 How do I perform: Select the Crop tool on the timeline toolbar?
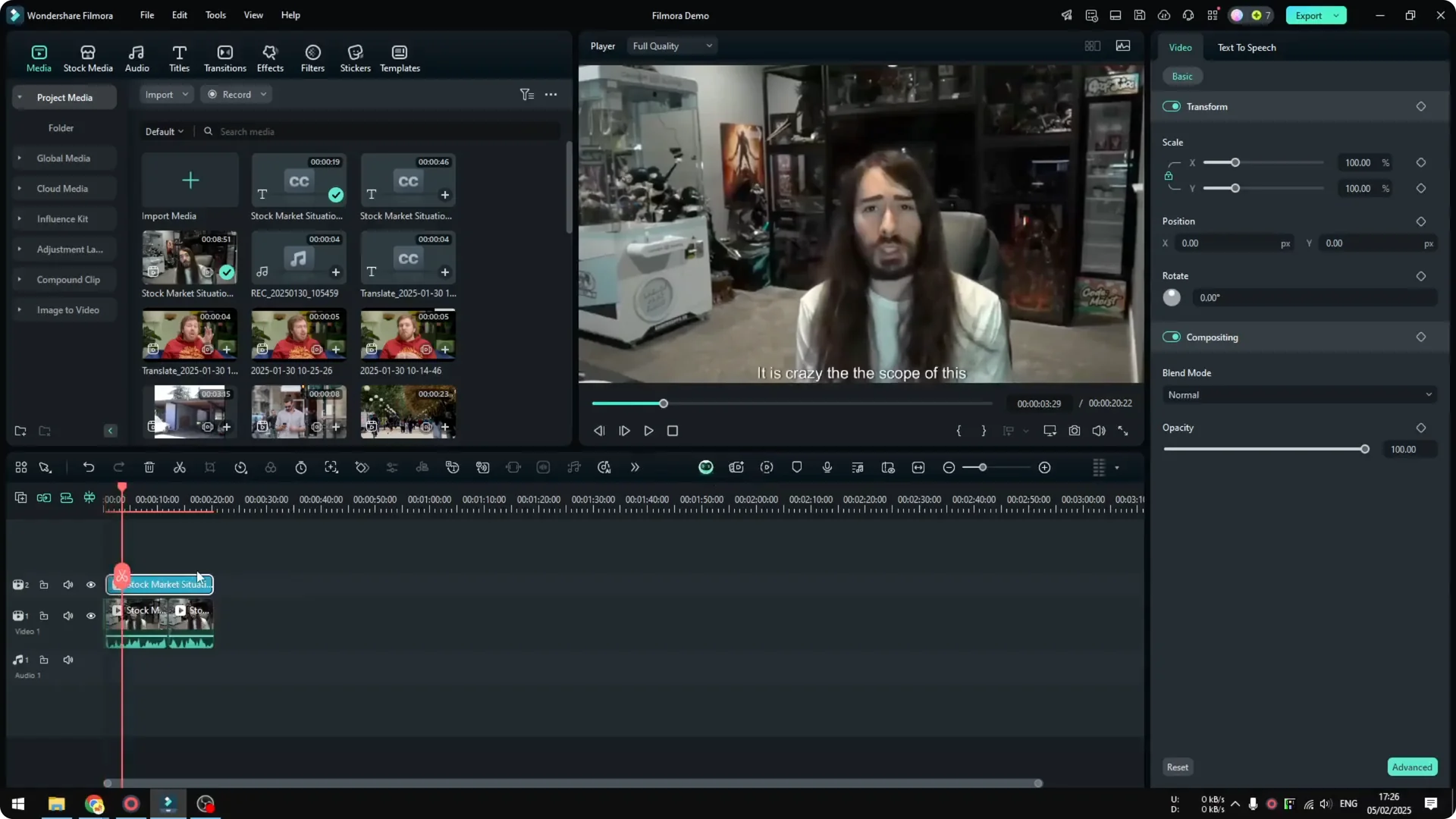point(210,467)
